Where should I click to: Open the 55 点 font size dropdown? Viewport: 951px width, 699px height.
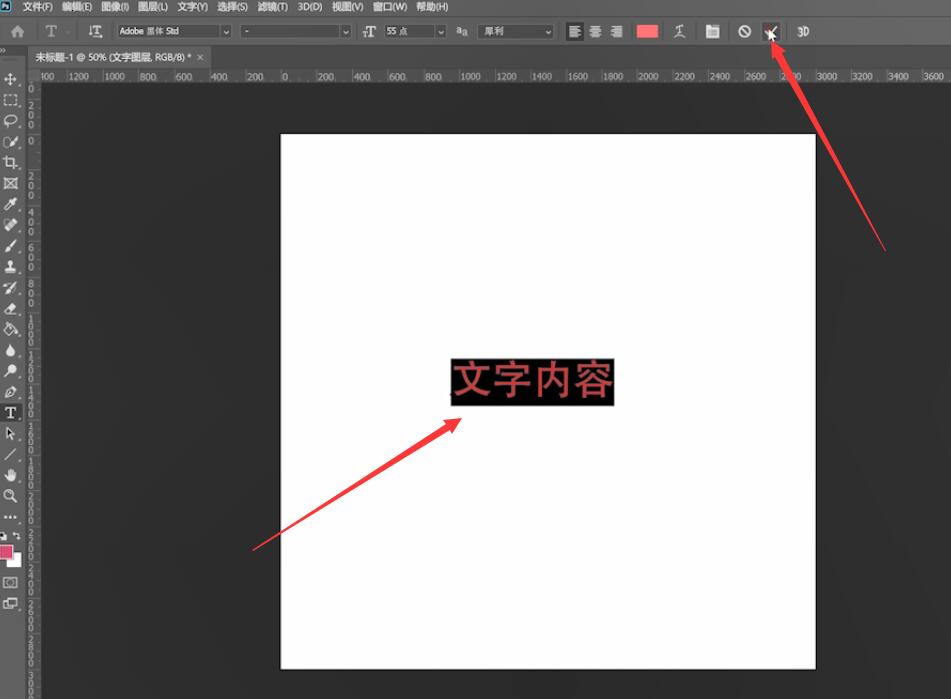(x=441, y=32)
